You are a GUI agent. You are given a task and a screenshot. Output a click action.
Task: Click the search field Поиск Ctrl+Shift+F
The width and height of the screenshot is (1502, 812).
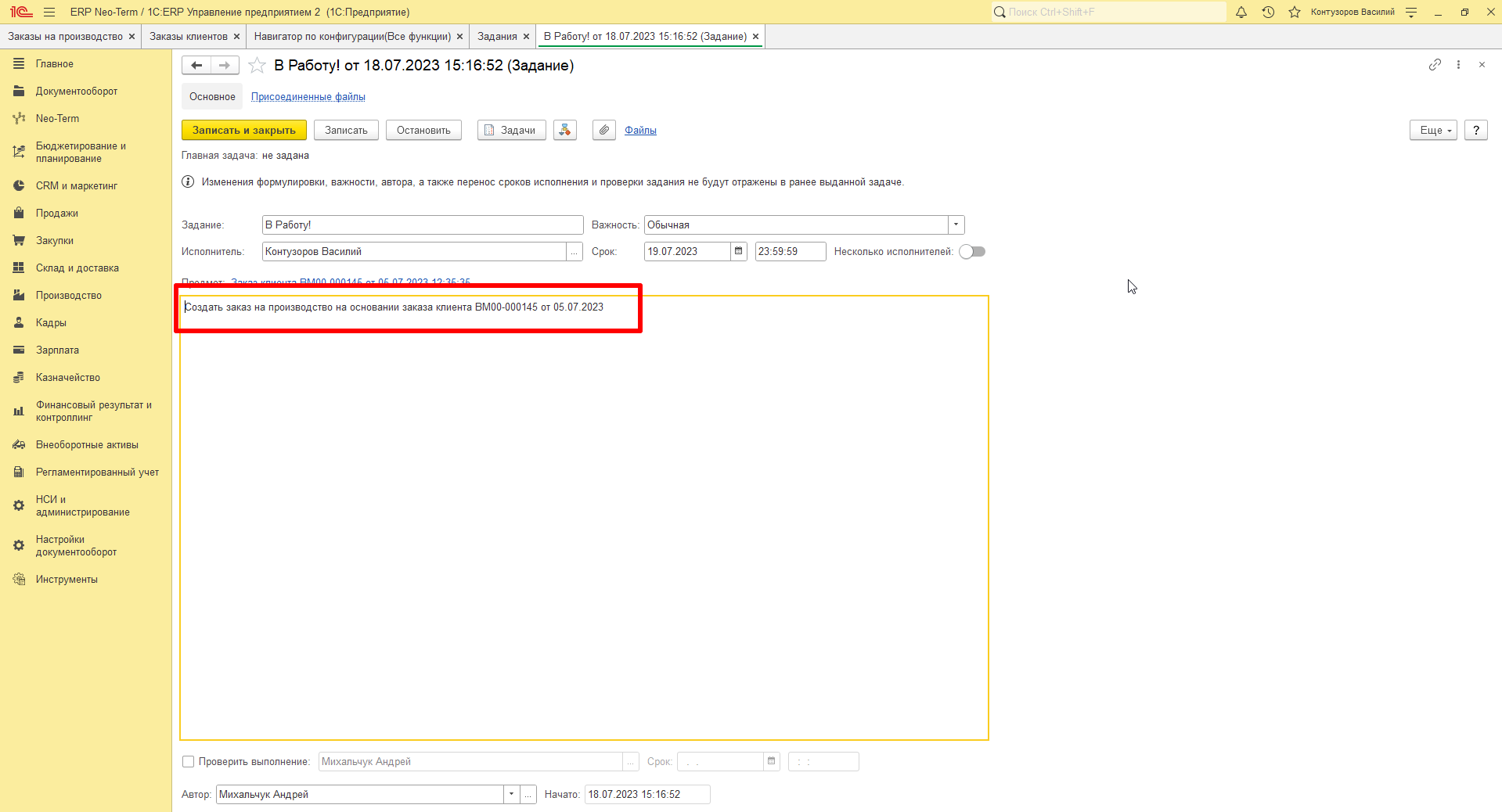(1108, 12)
